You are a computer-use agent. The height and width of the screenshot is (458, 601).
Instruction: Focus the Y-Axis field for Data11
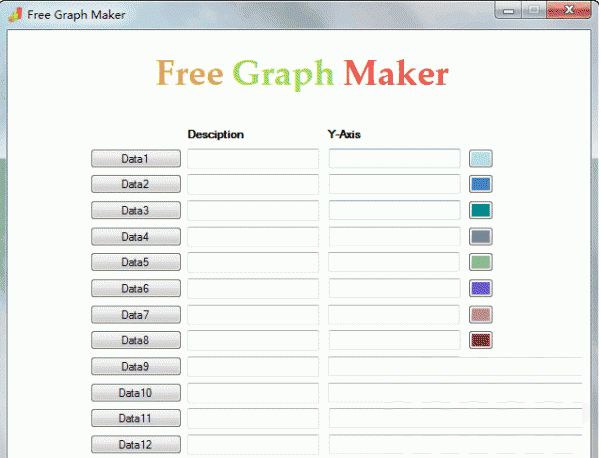pyautogui.click(x=455, y=418)
